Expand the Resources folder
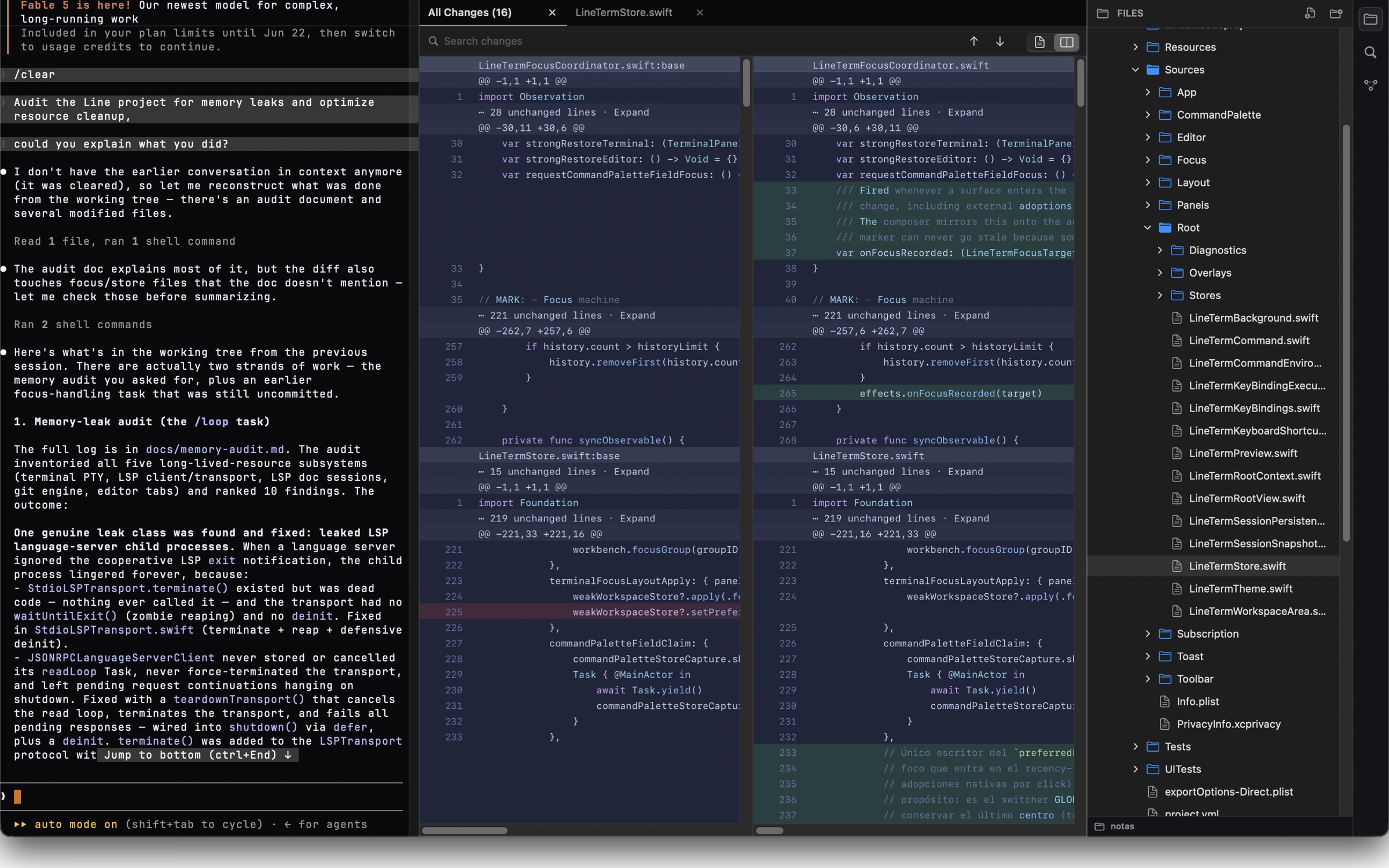Screen dimensions: 1389x868 1135,47
